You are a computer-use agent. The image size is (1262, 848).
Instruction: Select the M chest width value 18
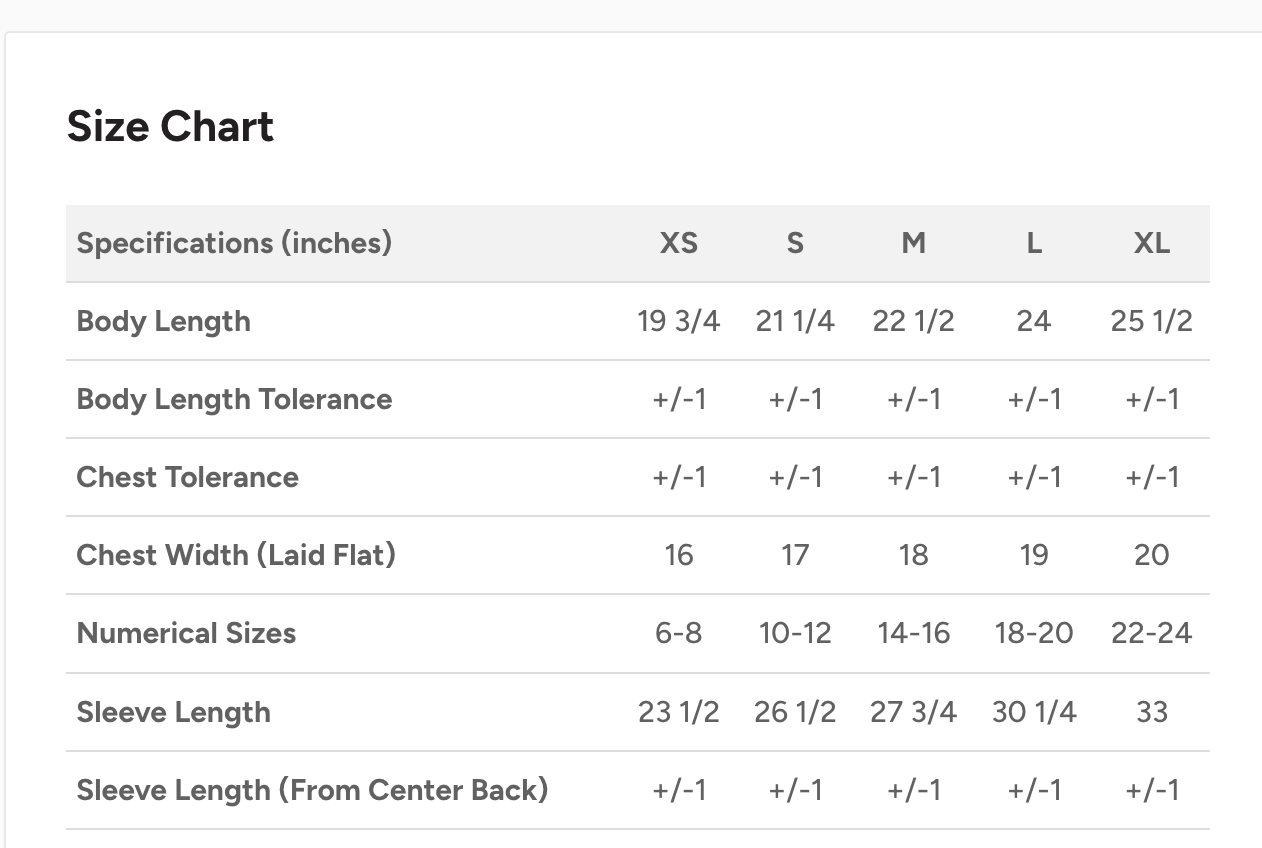coord(913,554)
